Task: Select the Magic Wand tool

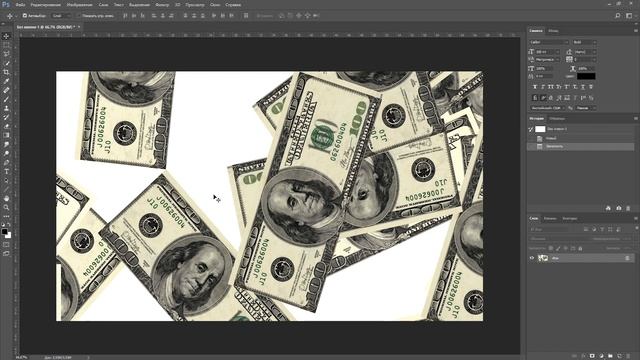Action: (x=6, y=63)
